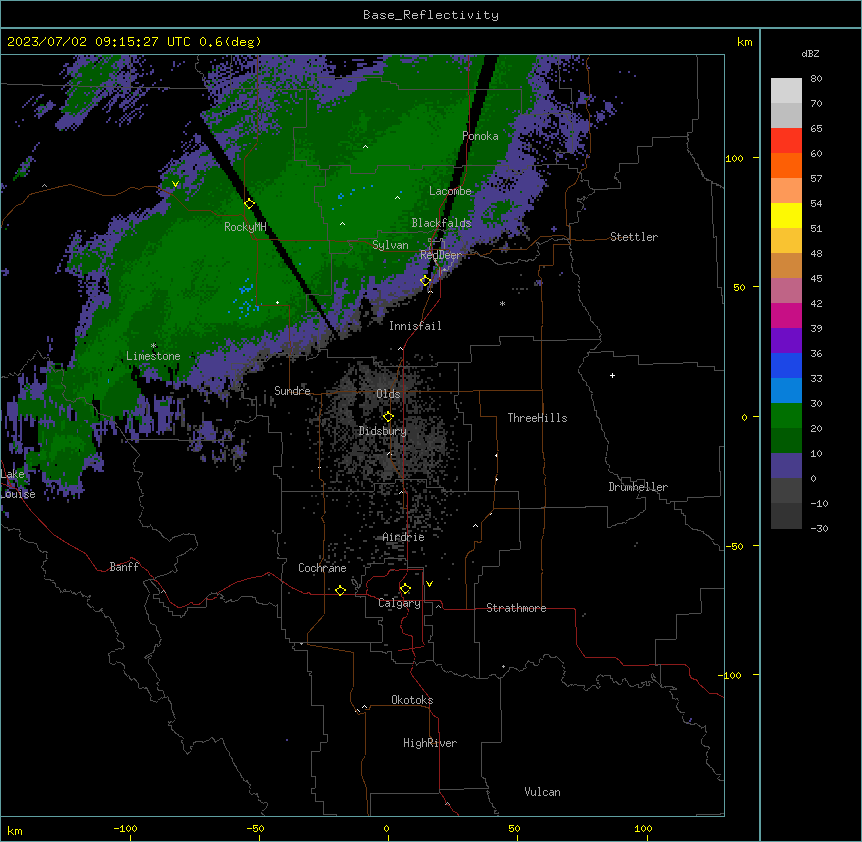Viewport: 862px width, 842px height.
Task: Click the yellow diamond marker above Calgary label
Action: [405, 589]
